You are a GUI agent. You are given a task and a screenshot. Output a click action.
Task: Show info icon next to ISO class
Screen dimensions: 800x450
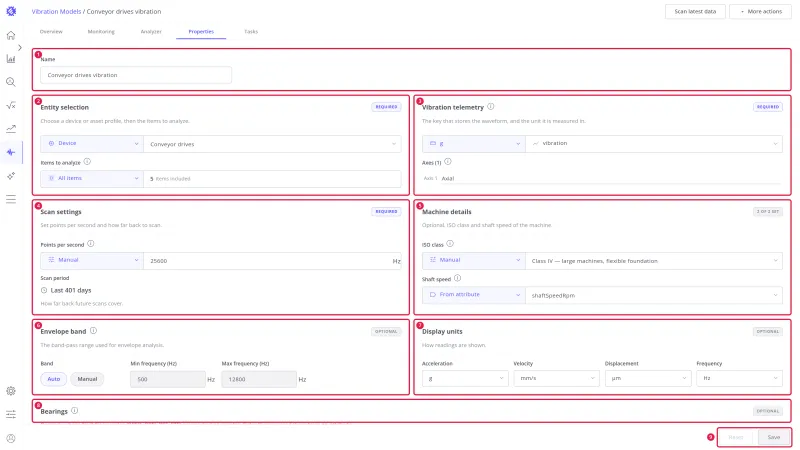(x=449, y=244)
